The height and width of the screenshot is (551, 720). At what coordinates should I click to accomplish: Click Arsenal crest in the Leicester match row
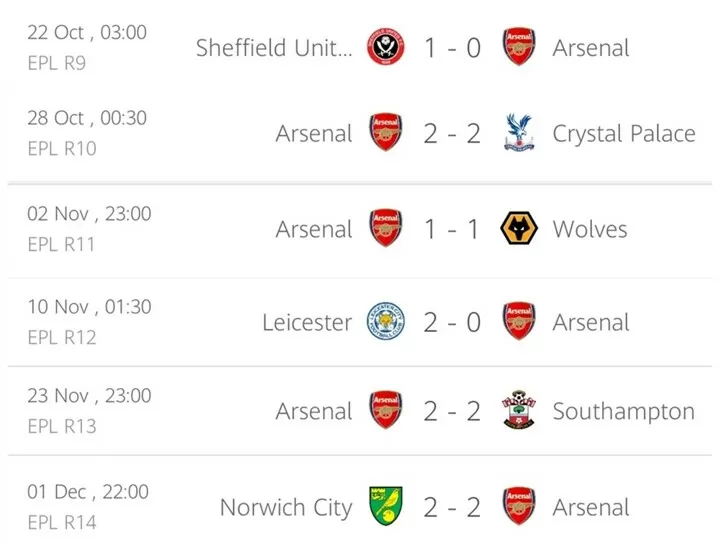click(519, 322)
